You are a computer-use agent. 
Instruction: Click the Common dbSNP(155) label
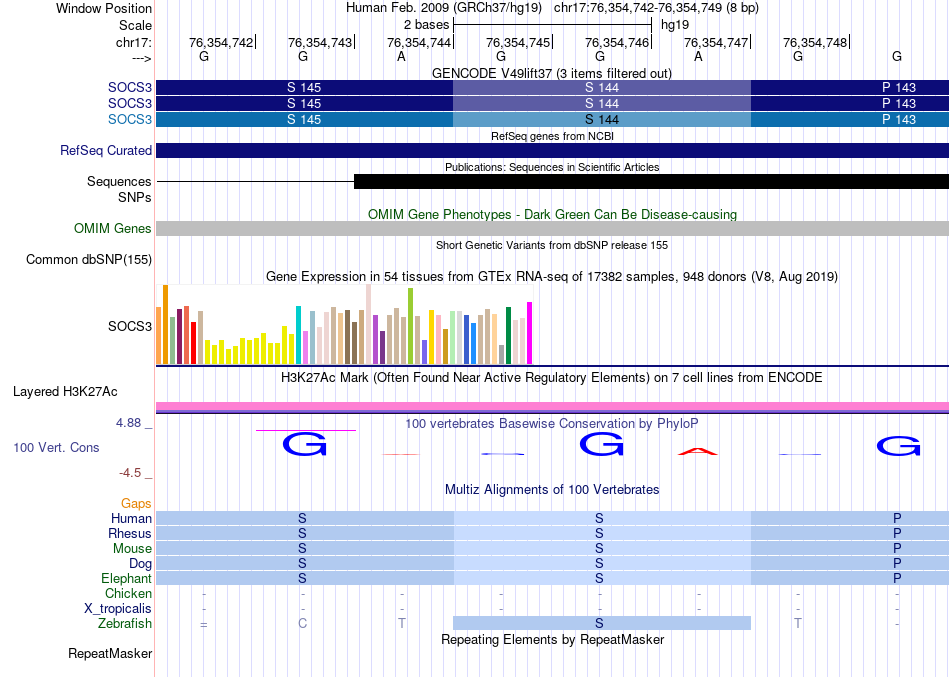88,259
